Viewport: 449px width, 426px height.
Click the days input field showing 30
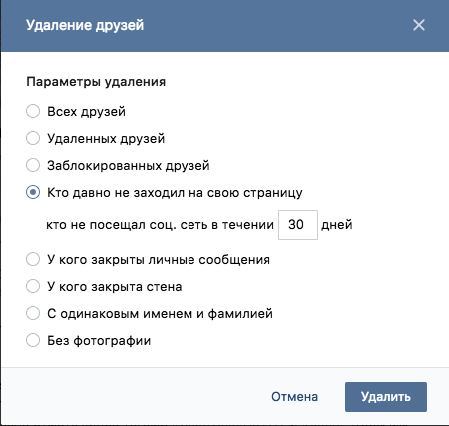point(298,225)
